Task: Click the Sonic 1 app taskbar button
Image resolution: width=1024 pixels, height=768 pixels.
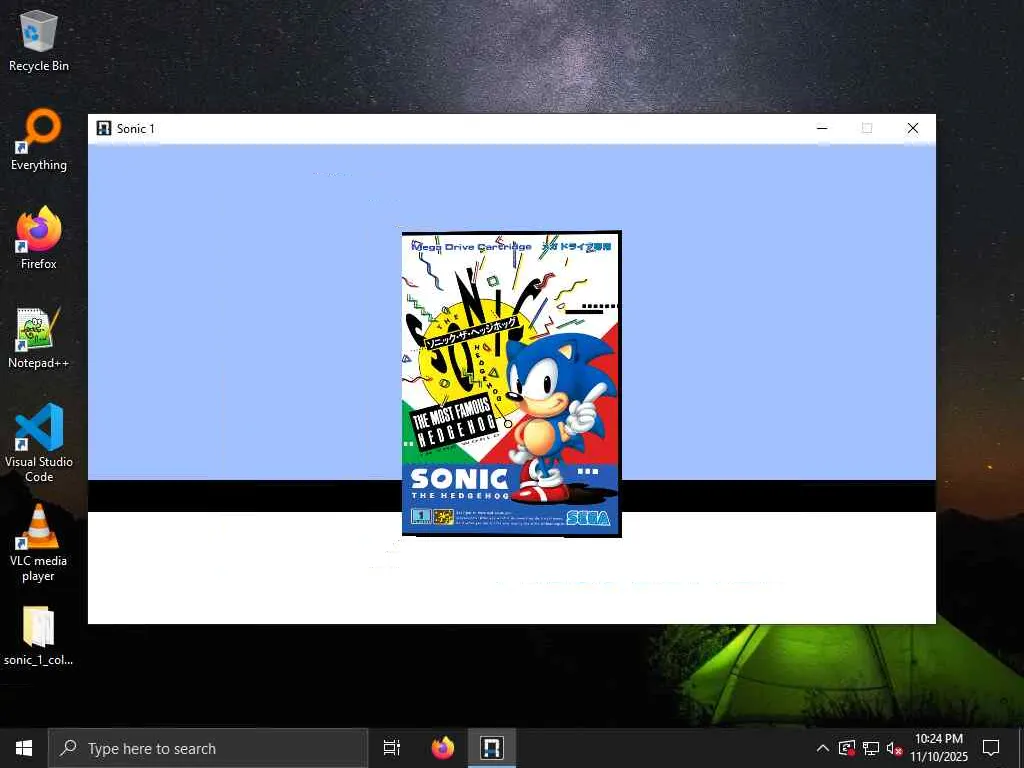Action: tap(492, 748)
